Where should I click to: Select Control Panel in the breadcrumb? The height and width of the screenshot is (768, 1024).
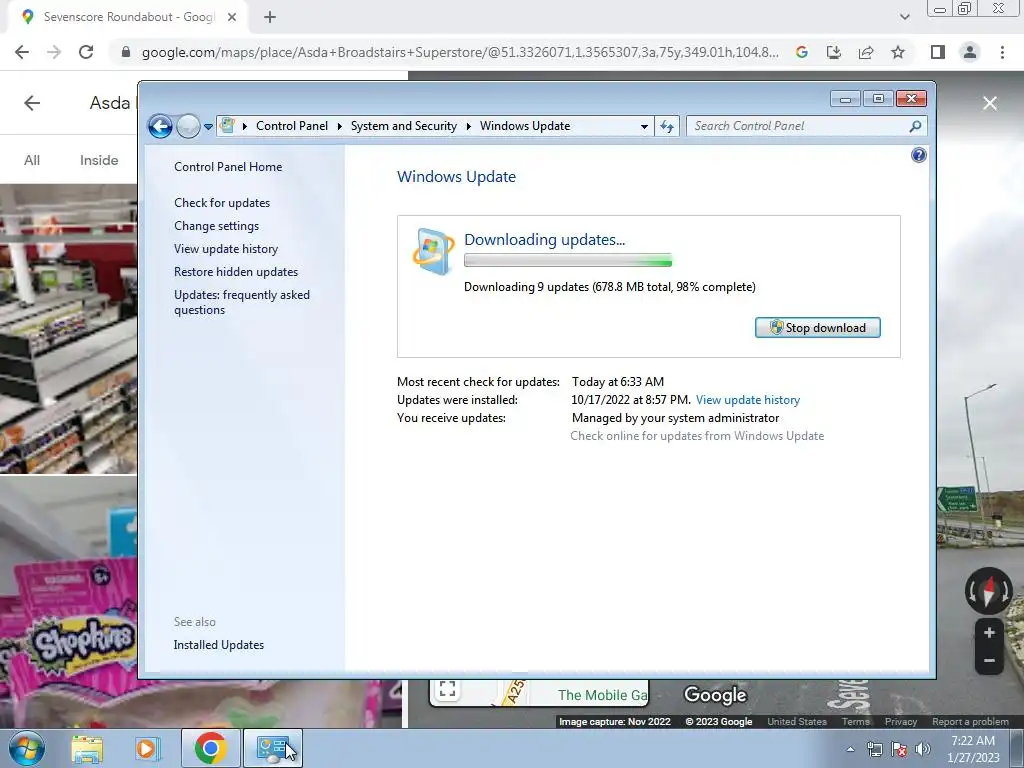(292, 126)
